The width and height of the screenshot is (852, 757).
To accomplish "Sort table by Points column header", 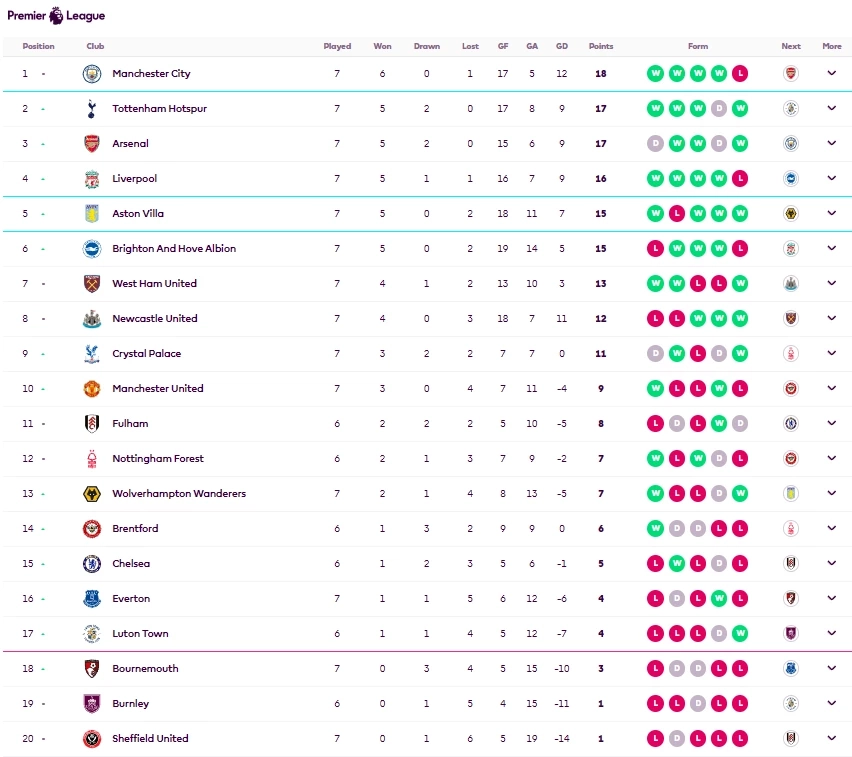I will coord(601,46).
